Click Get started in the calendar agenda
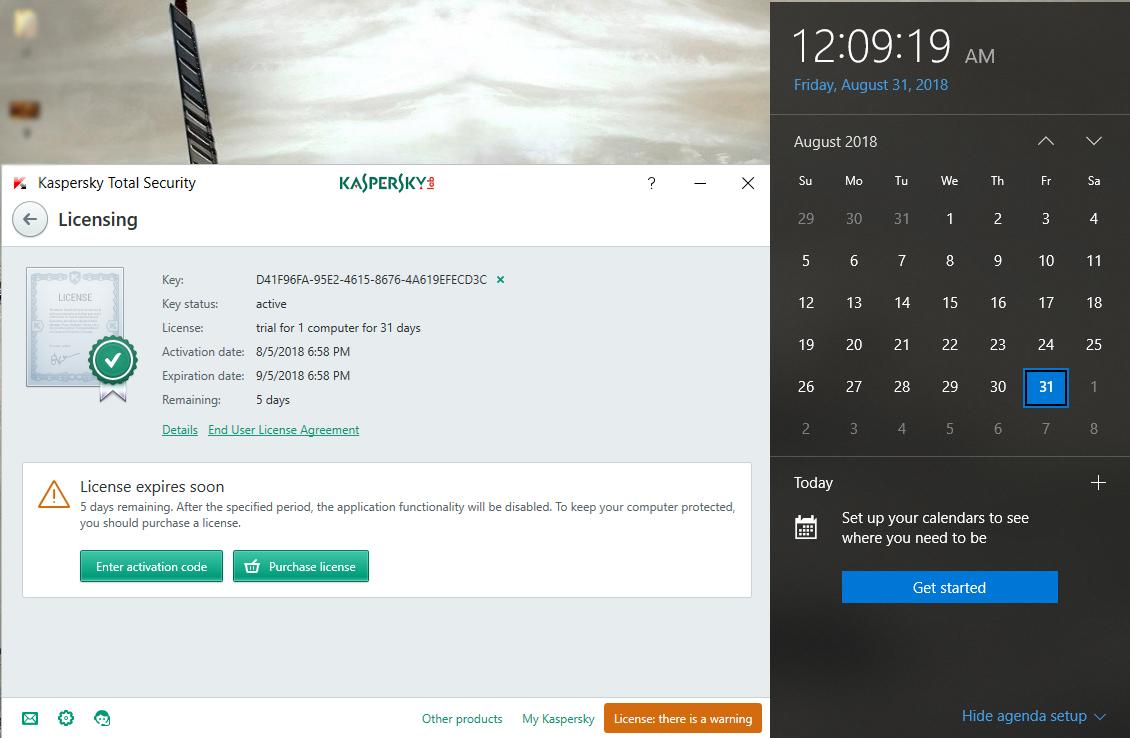Screen dimensions: 1130x738 click(949, 587)
